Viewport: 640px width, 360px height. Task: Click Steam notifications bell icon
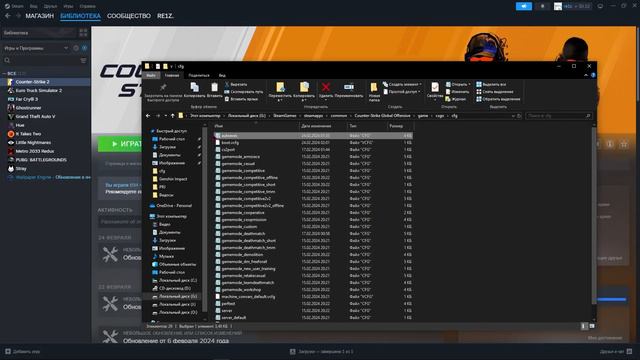pos(542,6)
